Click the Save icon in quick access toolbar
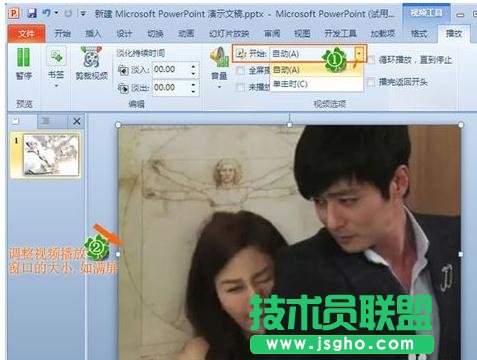The image size is (477, 360). pos(32,13)
